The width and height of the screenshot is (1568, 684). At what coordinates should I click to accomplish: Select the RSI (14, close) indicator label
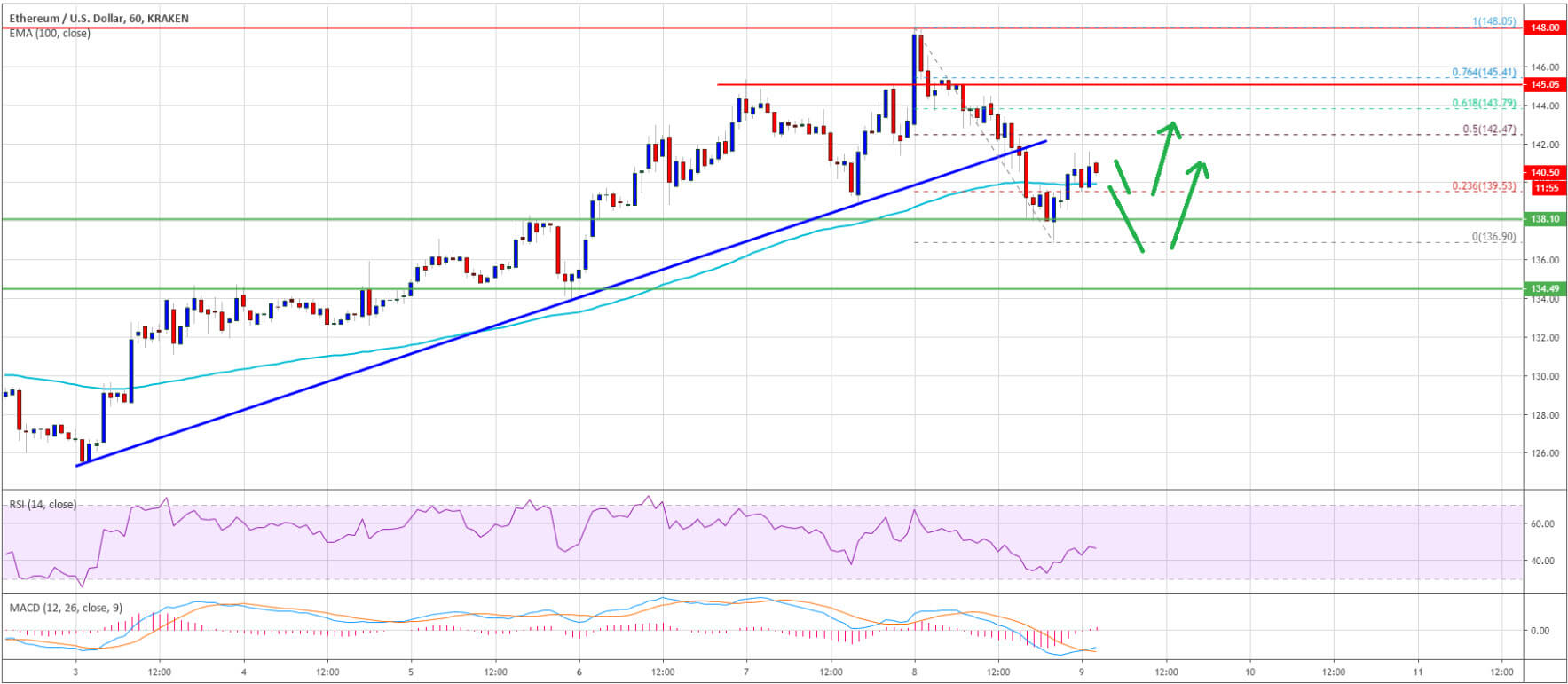click(x=43, y=505)
